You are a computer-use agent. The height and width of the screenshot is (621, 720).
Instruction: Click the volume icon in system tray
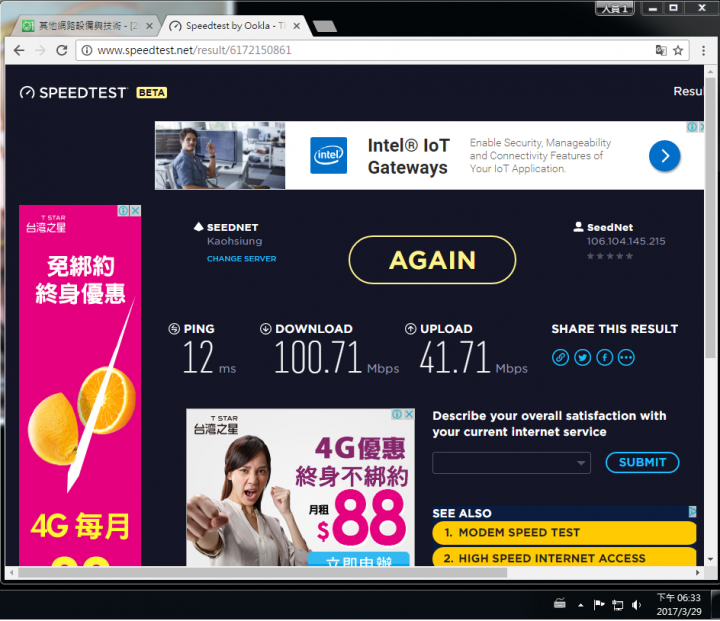[x=636, y=605]
